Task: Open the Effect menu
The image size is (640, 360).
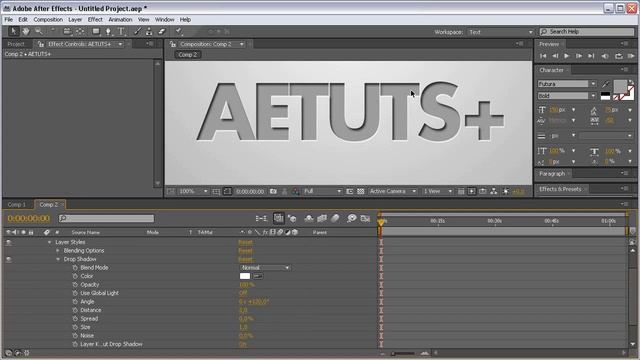Action: pyautogui.click(x=95, y=20)
